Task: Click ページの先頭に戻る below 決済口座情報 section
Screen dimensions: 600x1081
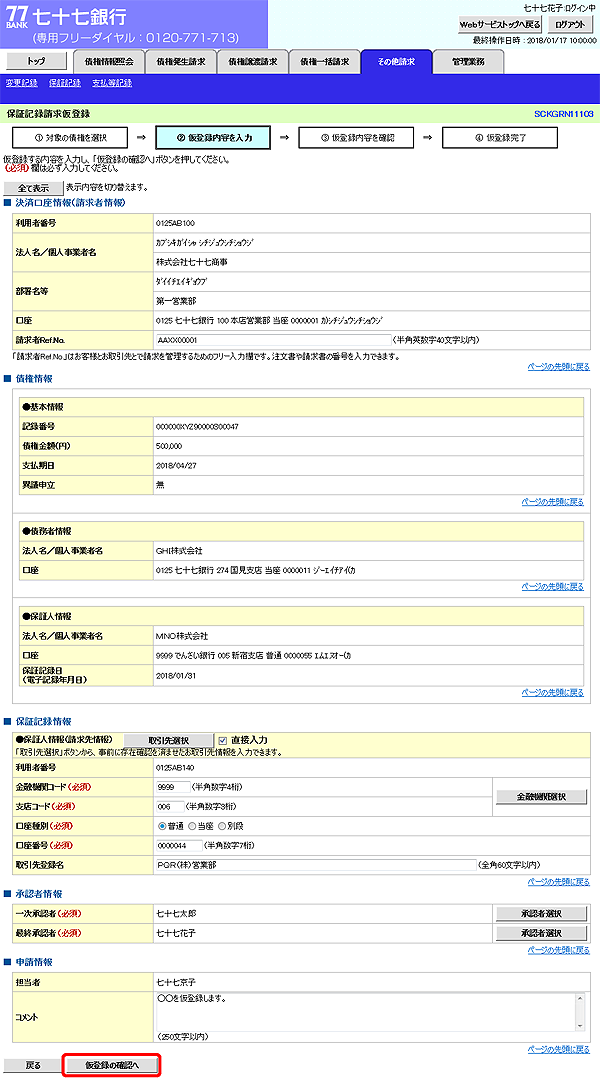Action: coord(559,367)
